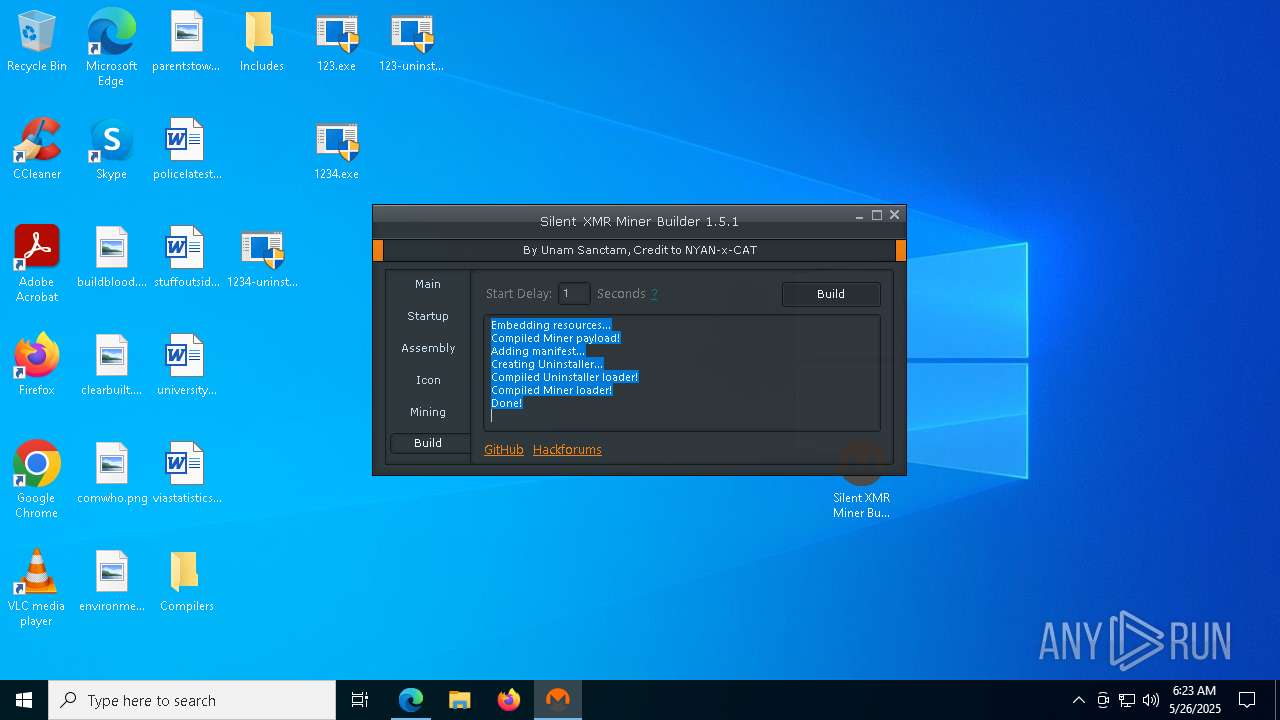Open volume control in system tray

tap(1151, 700)
